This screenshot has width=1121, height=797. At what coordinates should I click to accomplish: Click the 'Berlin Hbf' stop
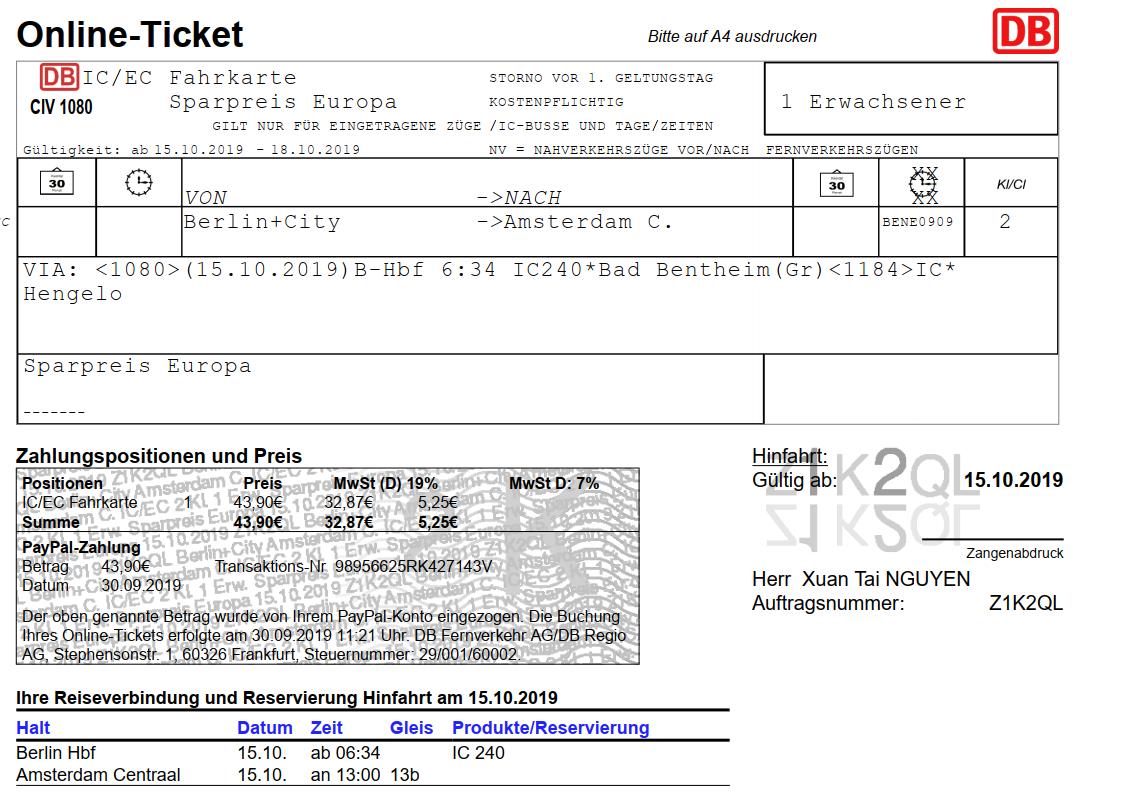pos(56,753)
